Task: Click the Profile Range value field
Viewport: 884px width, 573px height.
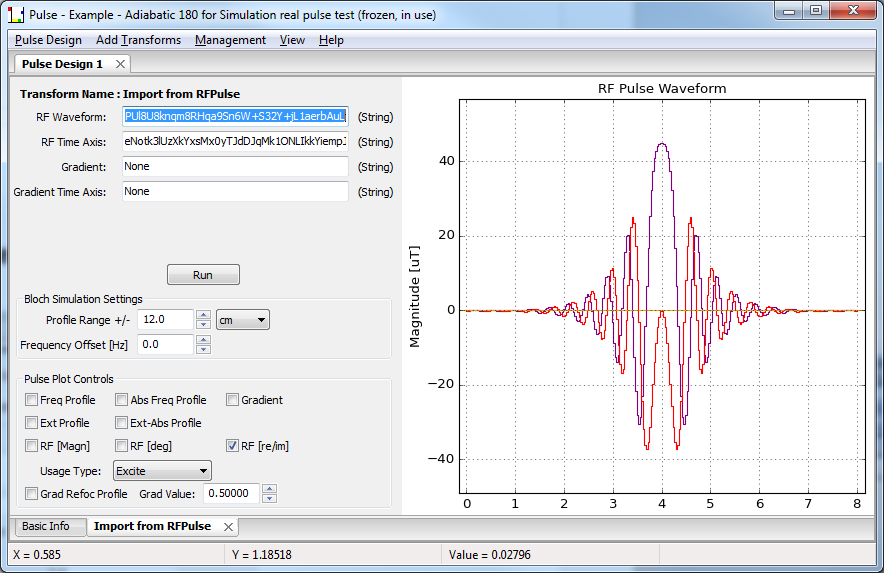Action: [166, 320]
